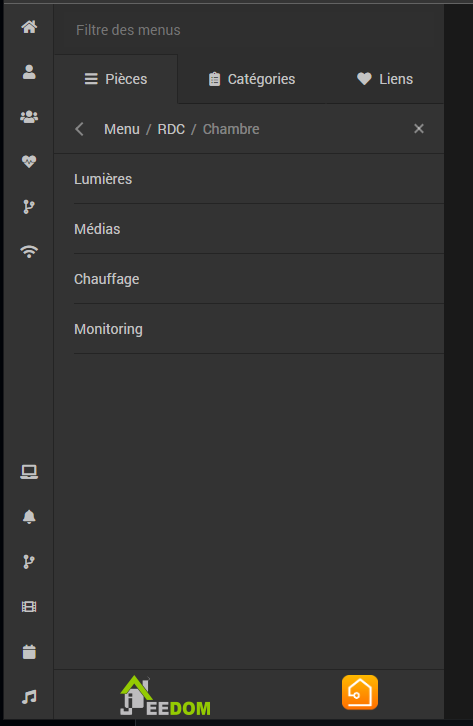Open the wifi network icon

[29, 251]
